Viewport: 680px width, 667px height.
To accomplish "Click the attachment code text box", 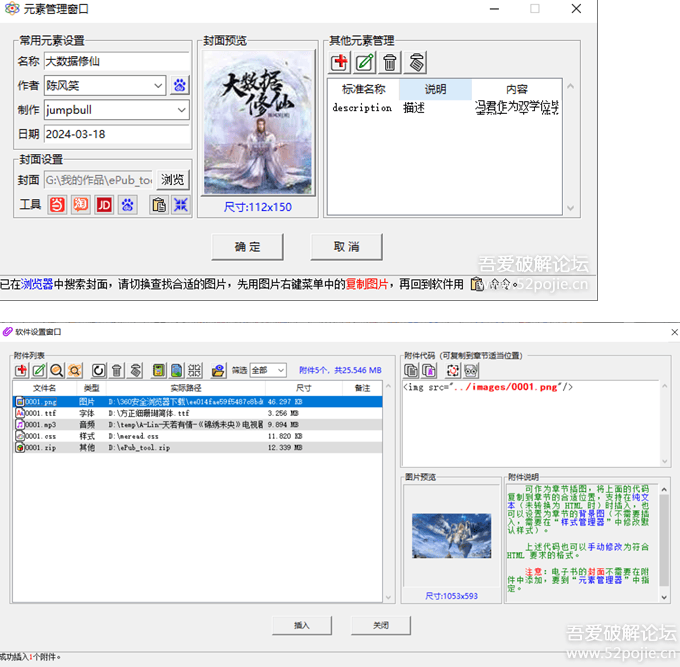I will pyautogui.click(x=531, y=424).
